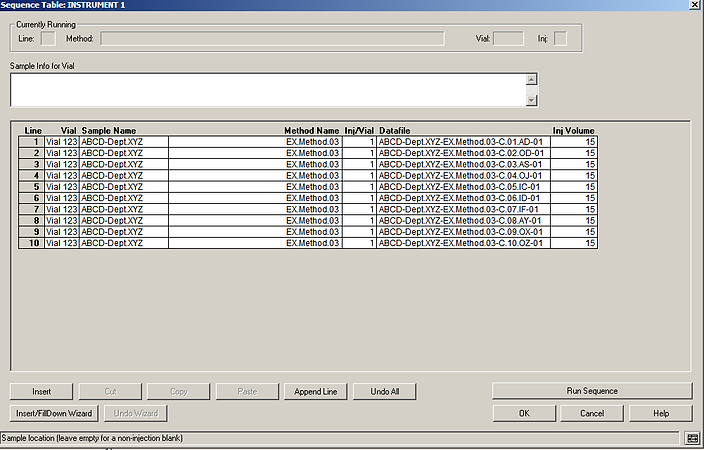This screenshot has width=704, height=450.
Task: Select row header for line 4
Action: pos(31,176)
